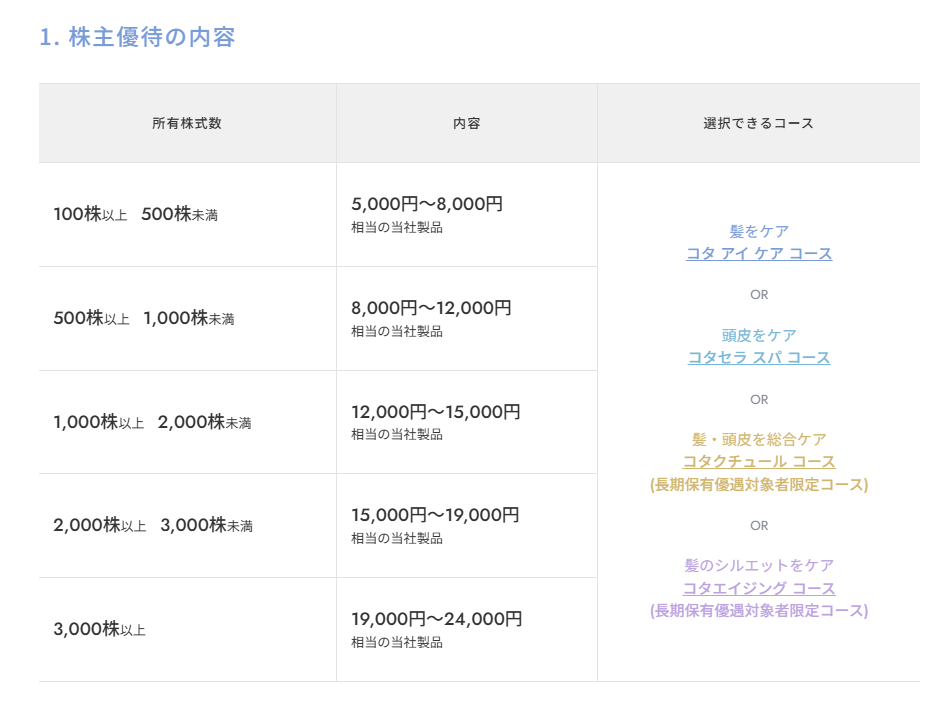
Task: Open the コタ アイ ケア コース link
Action: (x=759, y=253)
